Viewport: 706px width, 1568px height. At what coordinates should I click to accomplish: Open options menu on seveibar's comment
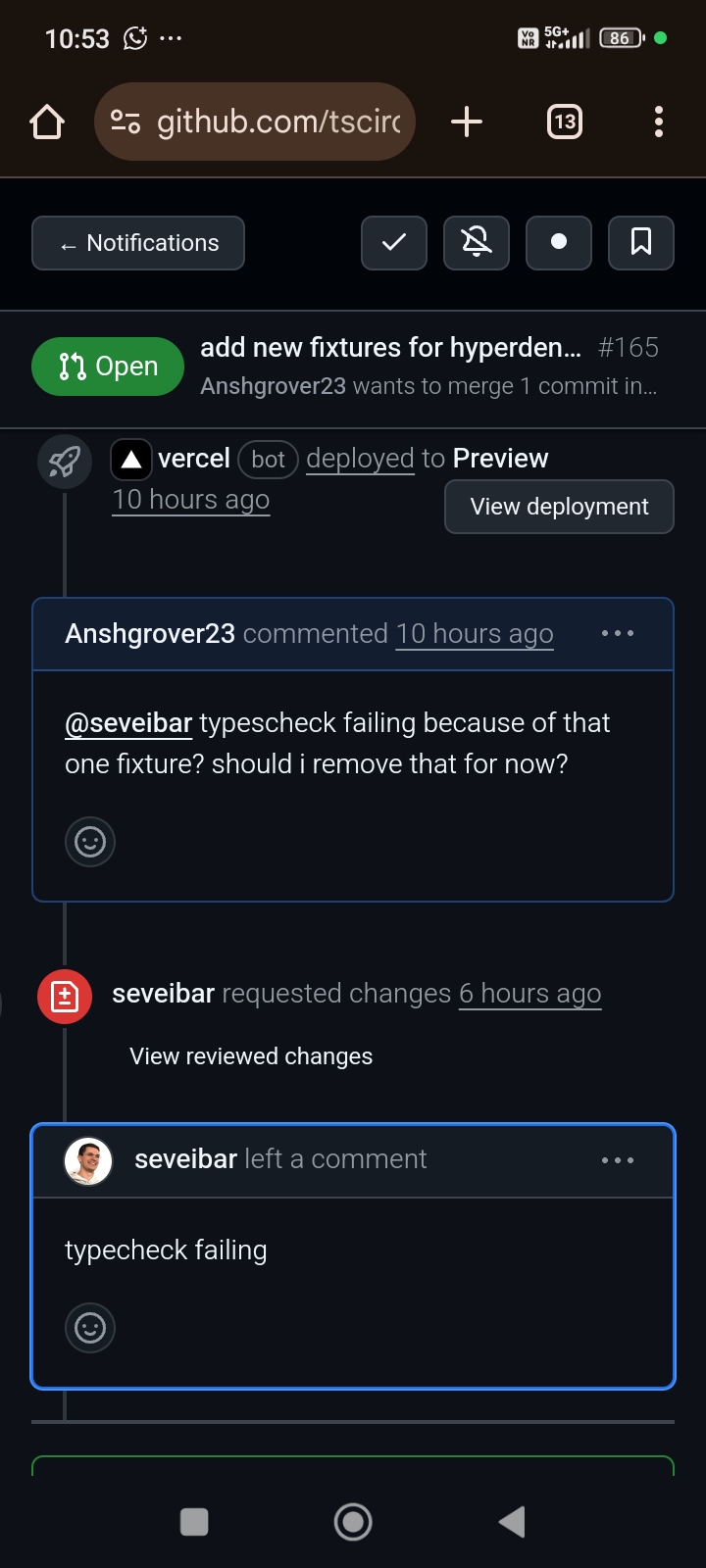pos(618,1160)
